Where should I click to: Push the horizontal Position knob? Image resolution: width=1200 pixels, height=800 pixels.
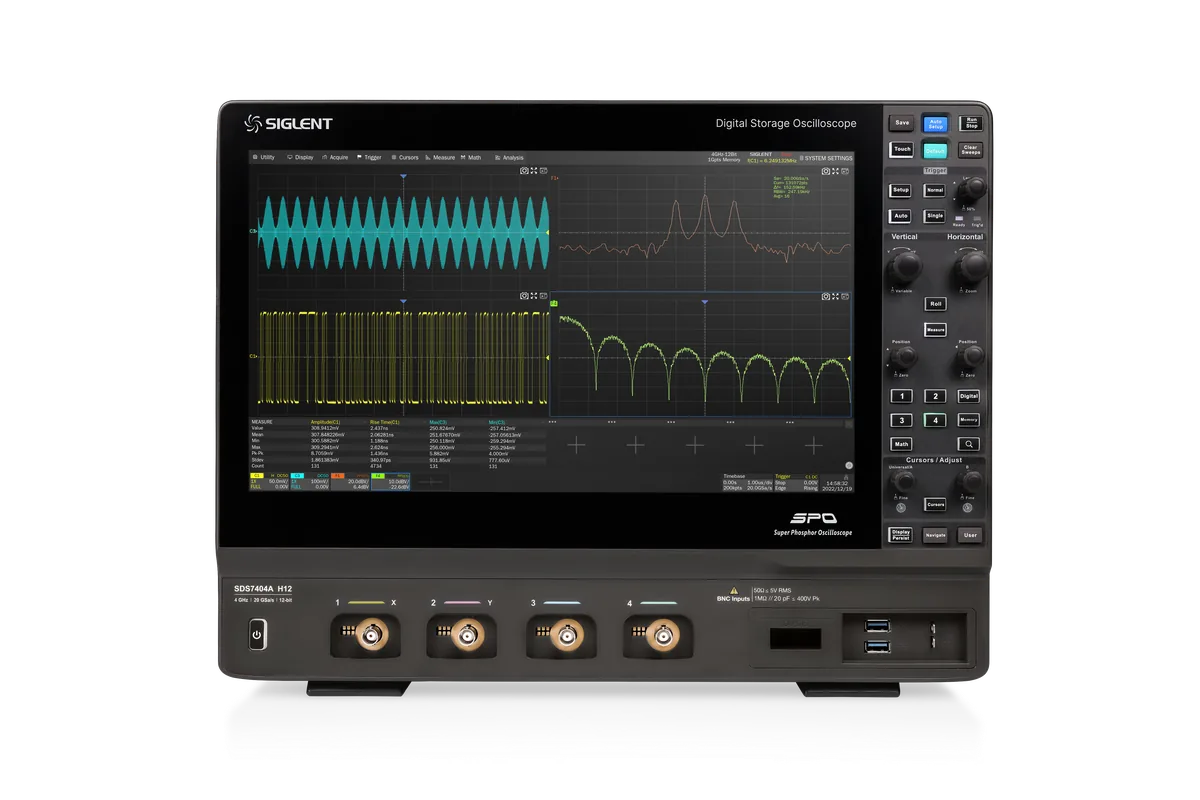pyautogui.click(x=971, y=357)
